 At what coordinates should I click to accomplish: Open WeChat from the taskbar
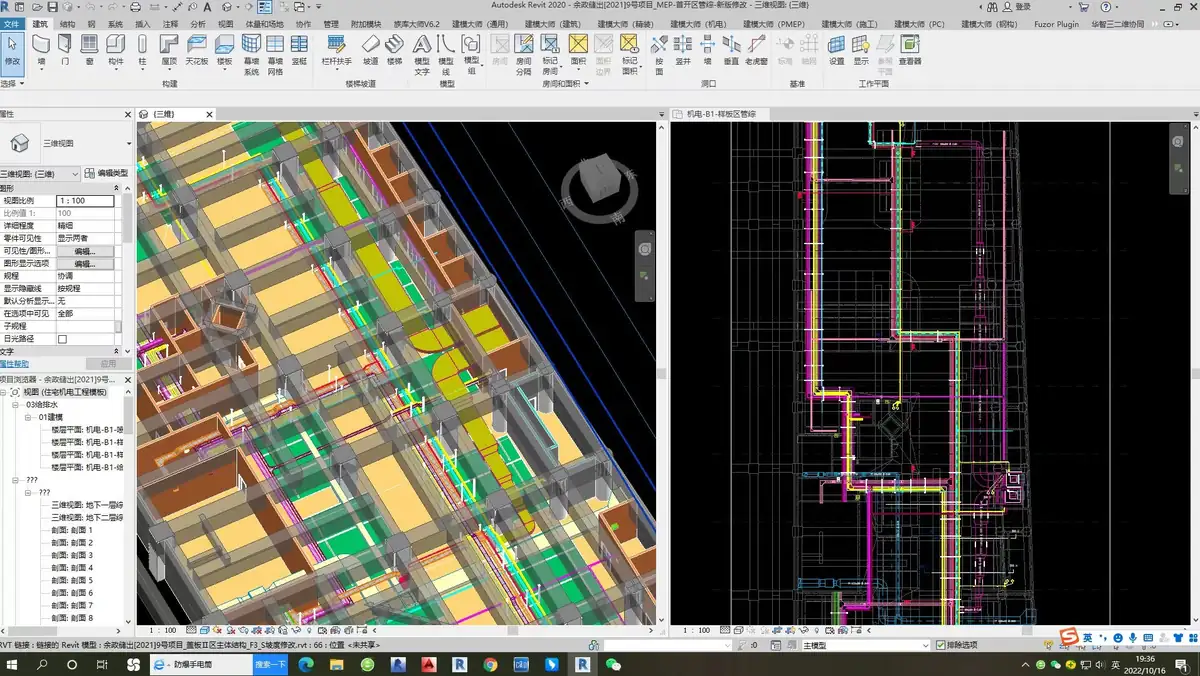click(x=613, y=664)
